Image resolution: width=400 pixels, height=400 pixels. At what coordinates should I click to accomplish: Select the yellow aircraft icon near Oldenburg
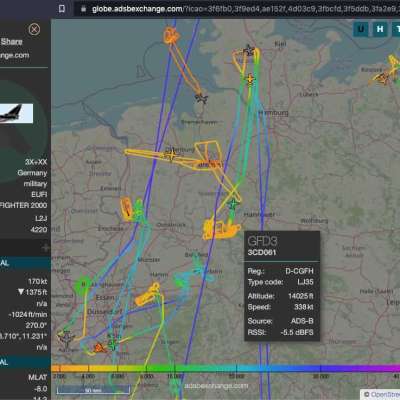[171, 155]
